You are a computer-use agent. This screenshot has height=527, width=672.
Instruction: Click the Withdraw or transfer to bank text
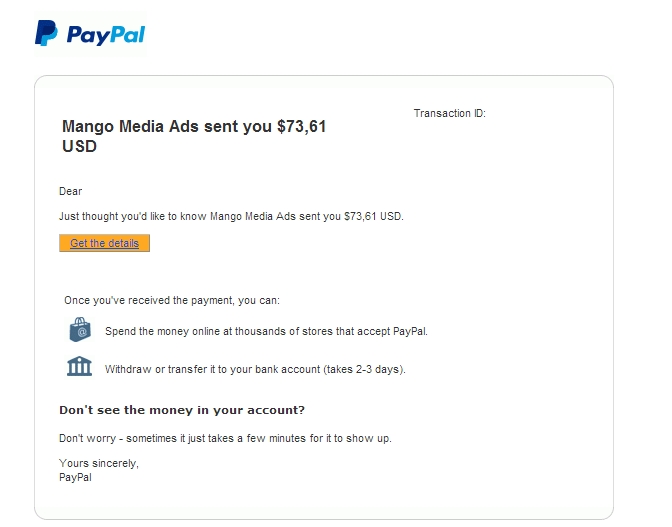255,369
